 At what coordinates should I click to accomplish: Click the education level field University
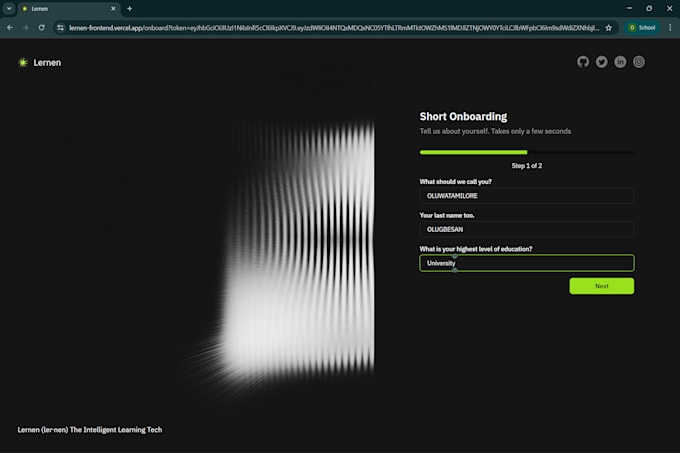(526, 263)
